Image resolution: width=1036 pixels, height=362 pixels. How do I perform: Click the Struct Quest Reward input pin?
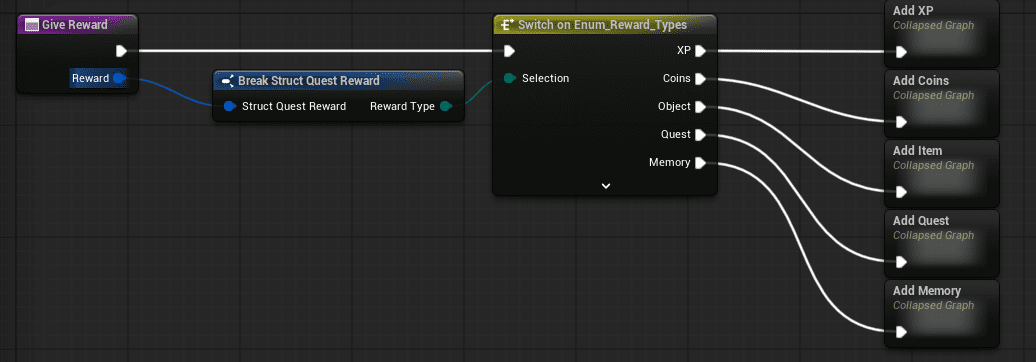(229, 106)
